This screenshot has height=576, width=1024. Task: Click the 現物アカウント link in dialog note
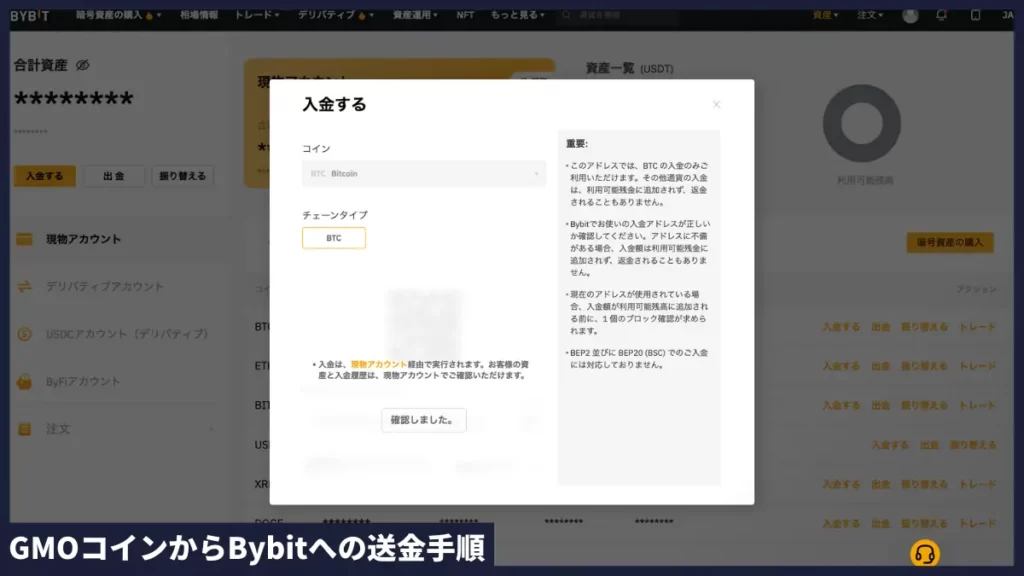tap(378, 364)
